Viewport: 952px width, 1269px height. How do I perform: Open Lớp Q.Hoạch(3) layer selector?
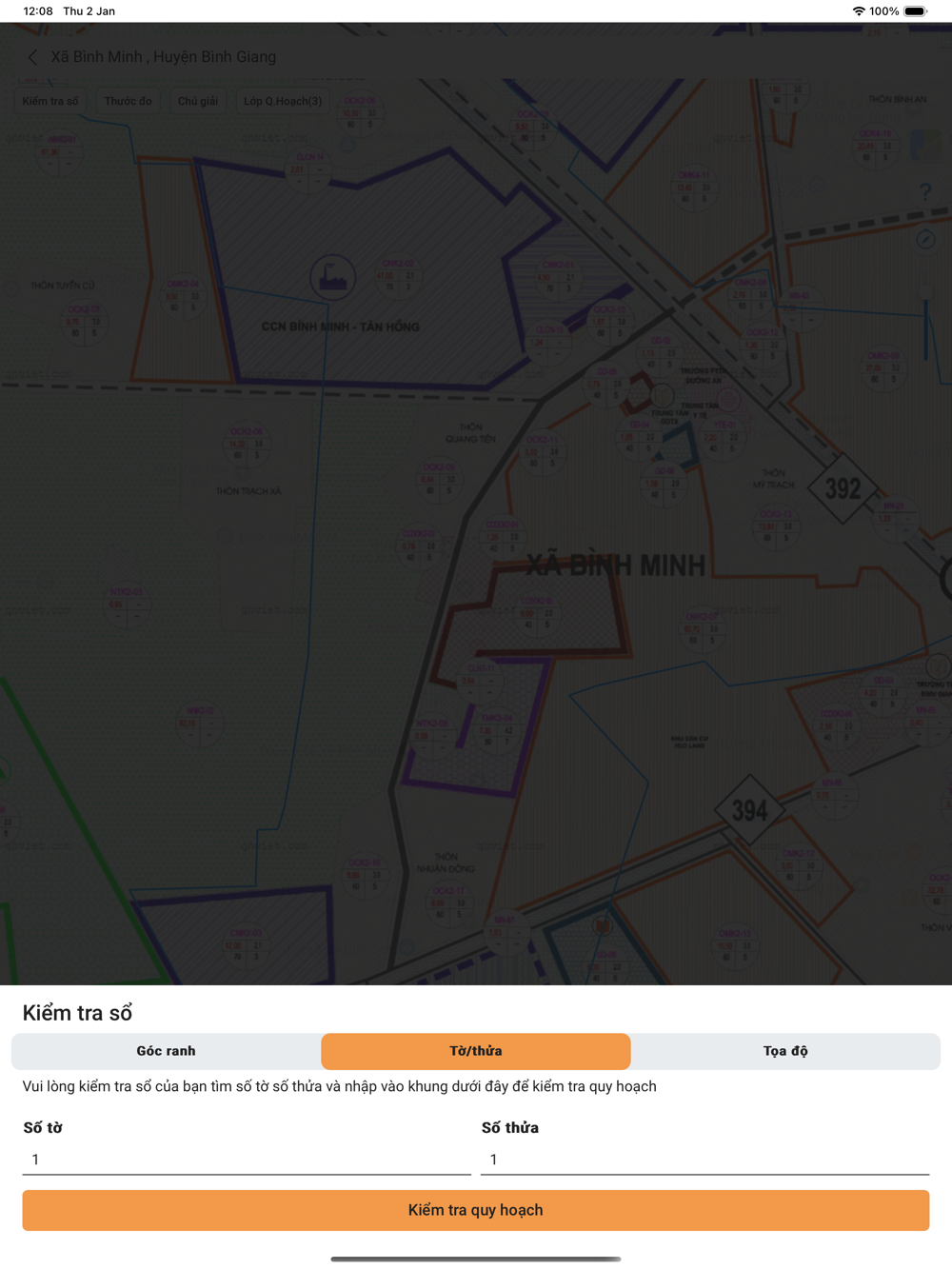coord(283,101)
